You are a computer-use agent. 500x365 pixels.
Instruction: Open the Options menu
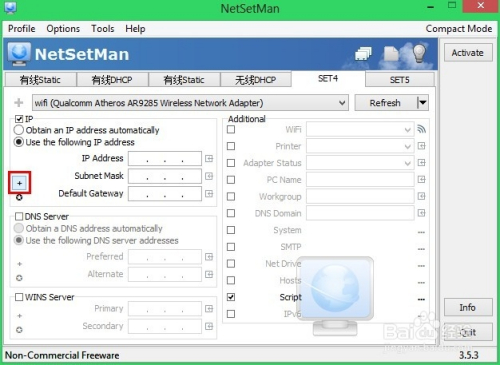(63, 29)
